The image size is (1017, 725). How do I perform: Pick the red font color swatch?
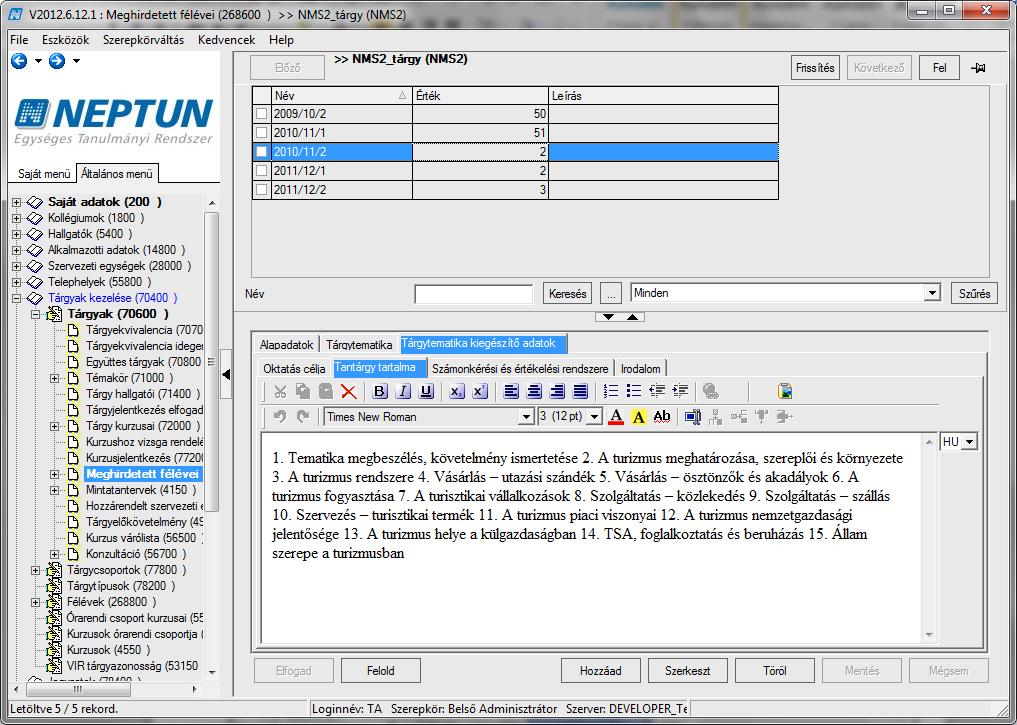(616, 416)
